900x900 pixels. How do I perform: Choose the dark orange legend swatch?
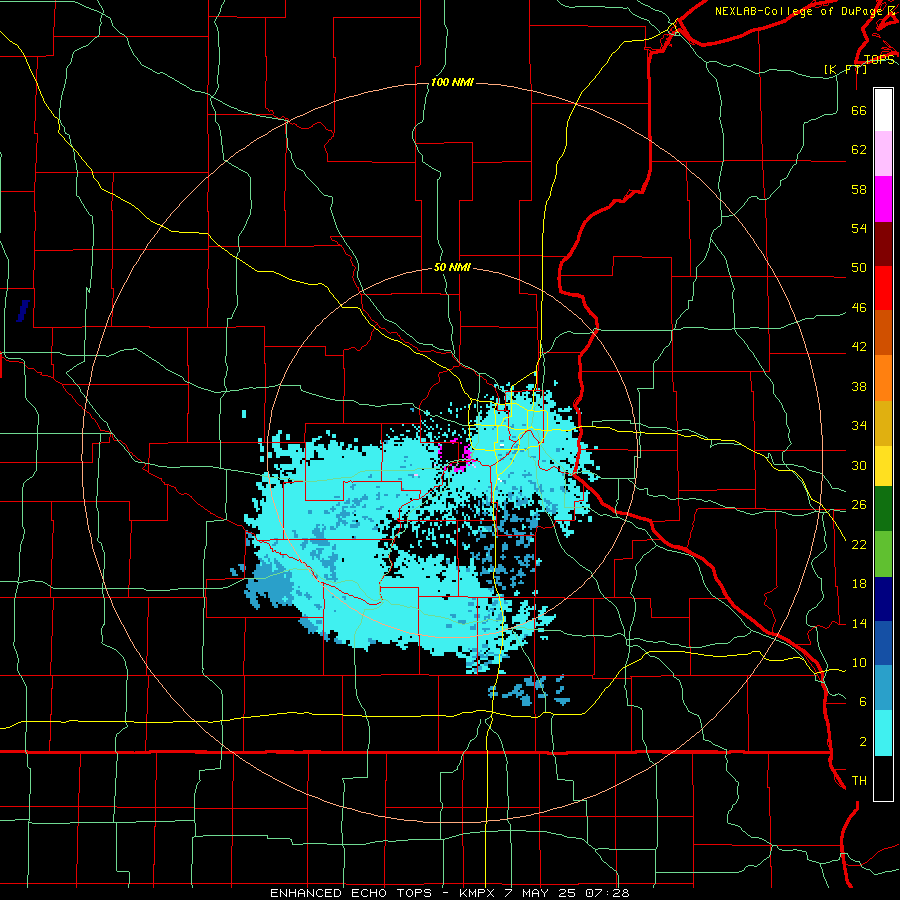[x=883, y=332]
